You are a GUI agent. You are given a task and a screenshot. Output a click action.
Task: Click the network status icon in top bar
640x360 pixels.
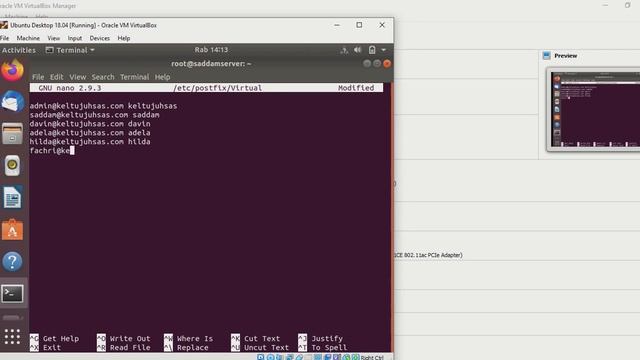[x=344, y=50]
